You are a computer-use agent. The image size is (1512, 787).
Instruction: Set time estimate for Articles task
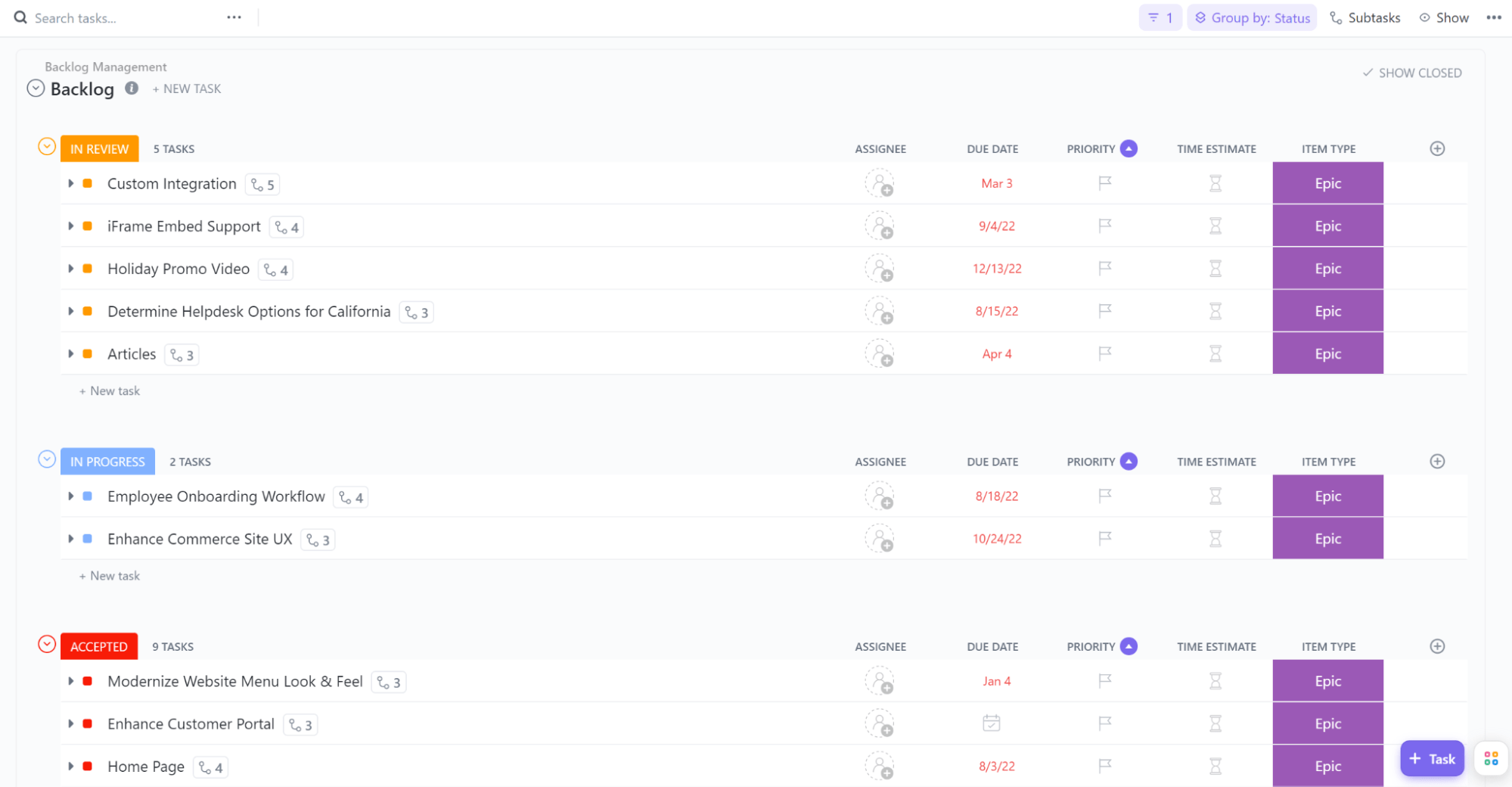tap(1215, 354)
